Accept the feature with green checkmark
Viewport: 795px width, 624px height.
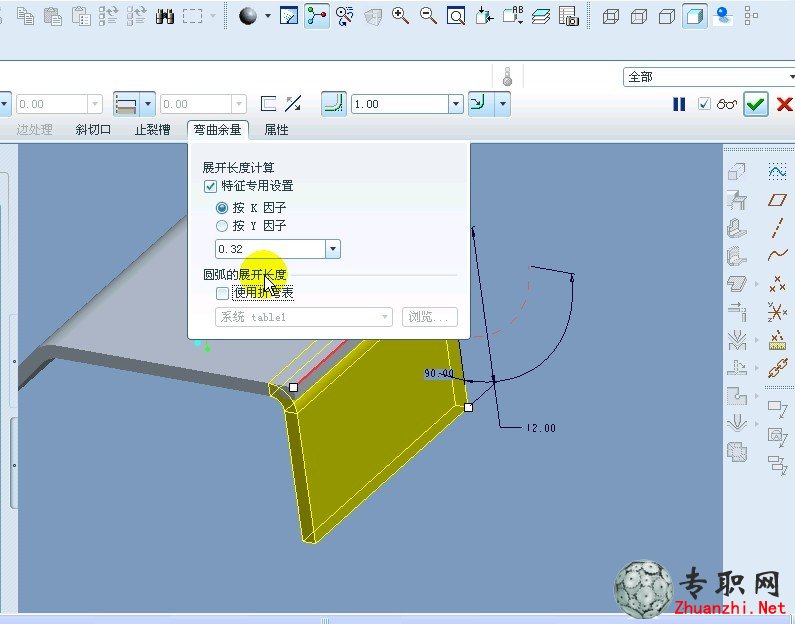755,104
